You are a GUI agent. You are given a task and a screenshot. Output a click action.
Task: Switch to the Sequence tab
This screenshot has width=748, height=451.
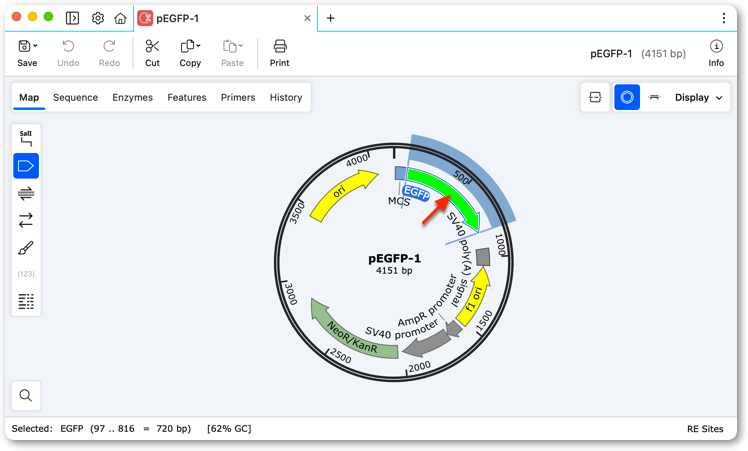75,97
